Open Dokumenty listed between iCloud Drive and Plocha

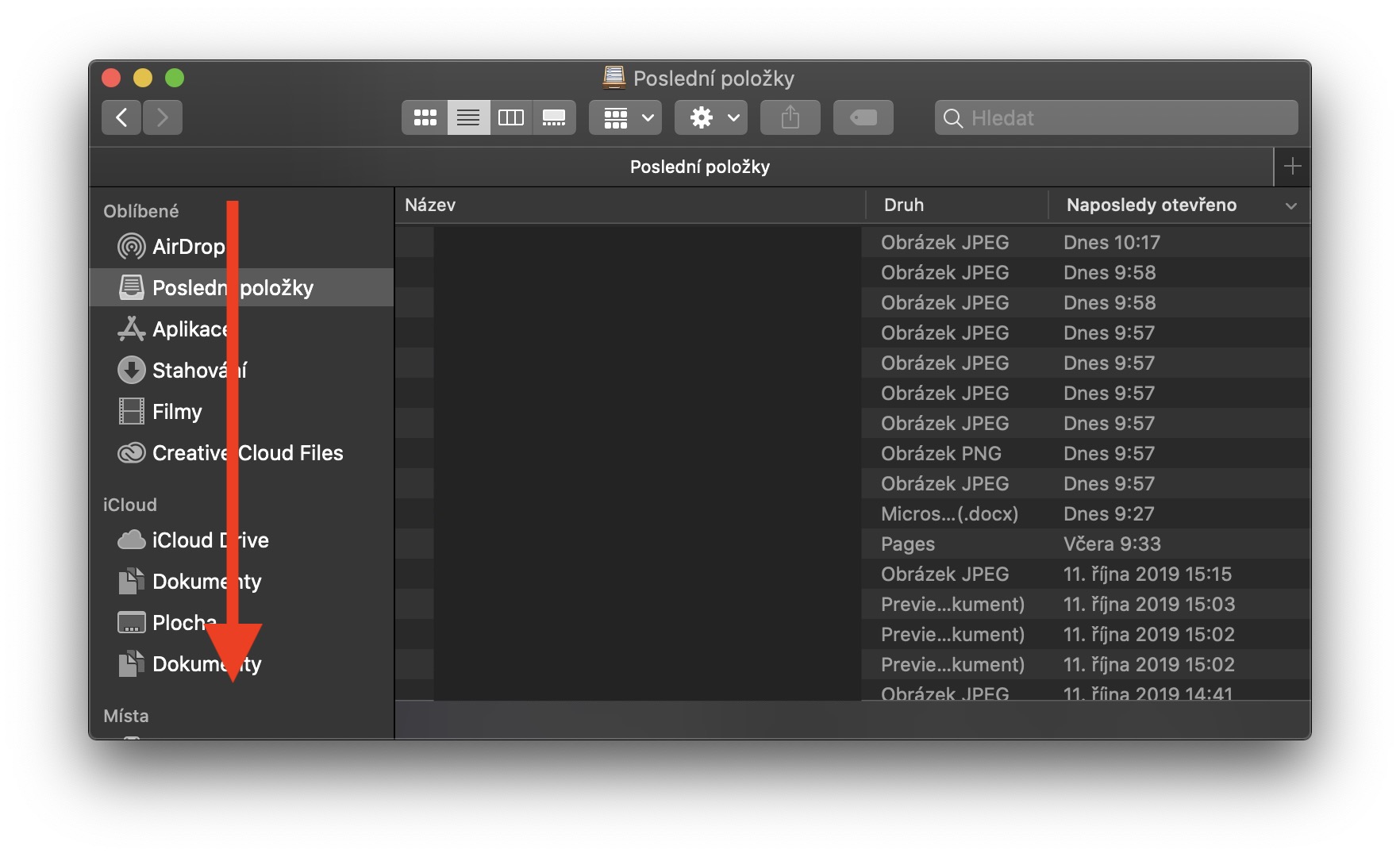[x=241, y=581]
